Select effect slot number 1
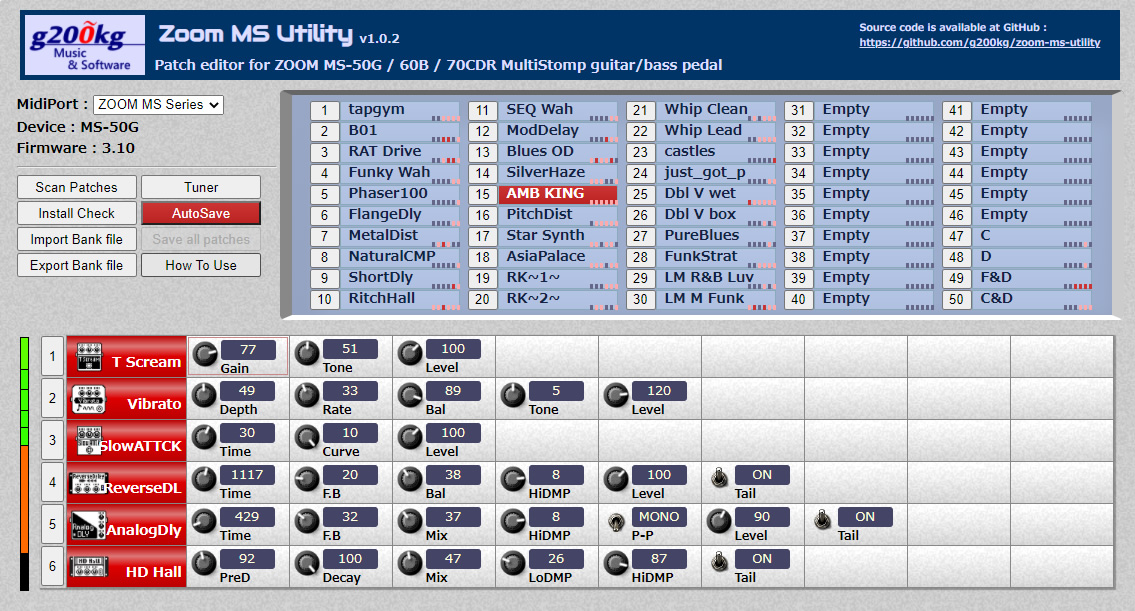Screen dimensions: 1135x611 coord(52,356)
